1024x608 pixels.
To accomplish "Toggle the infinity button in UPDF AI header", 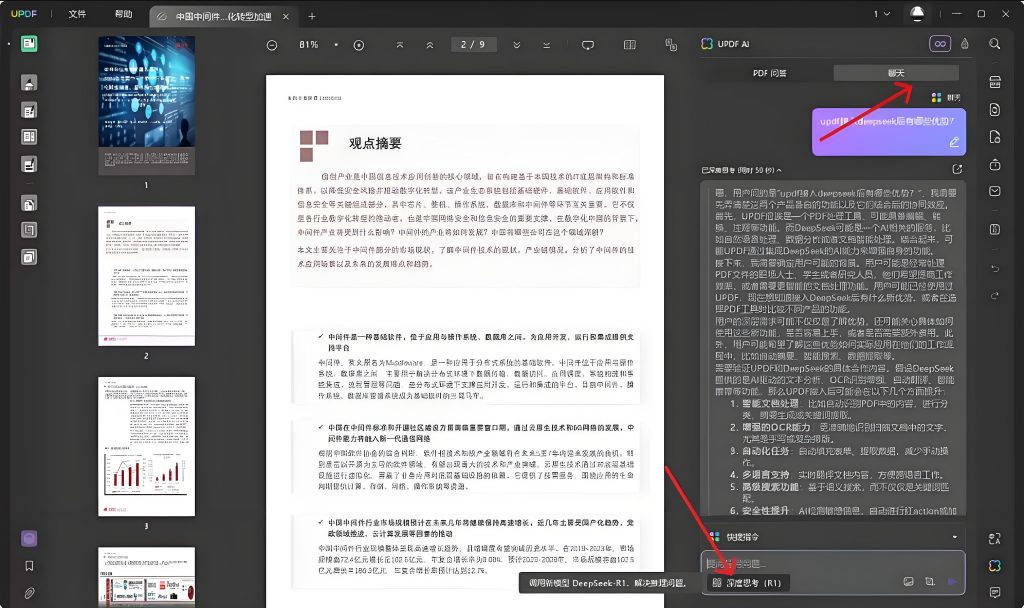I will (940, 44).
